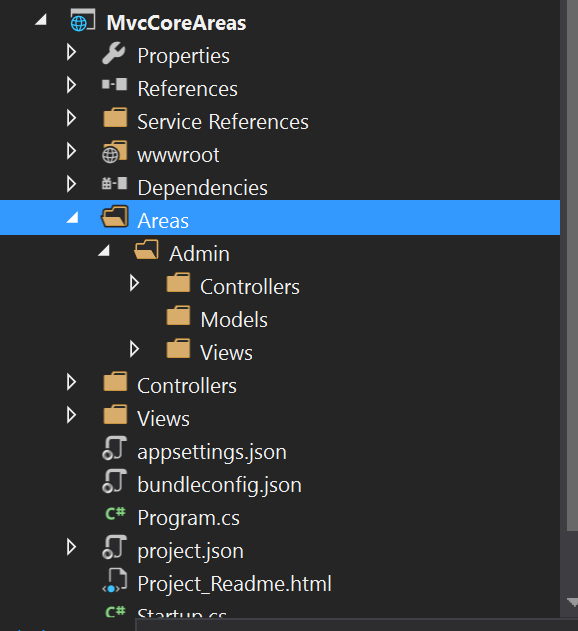Image resolution: width=578 pixels, height=631 pixels.
Task: Expand the wwwroot node
Action: 72,151
